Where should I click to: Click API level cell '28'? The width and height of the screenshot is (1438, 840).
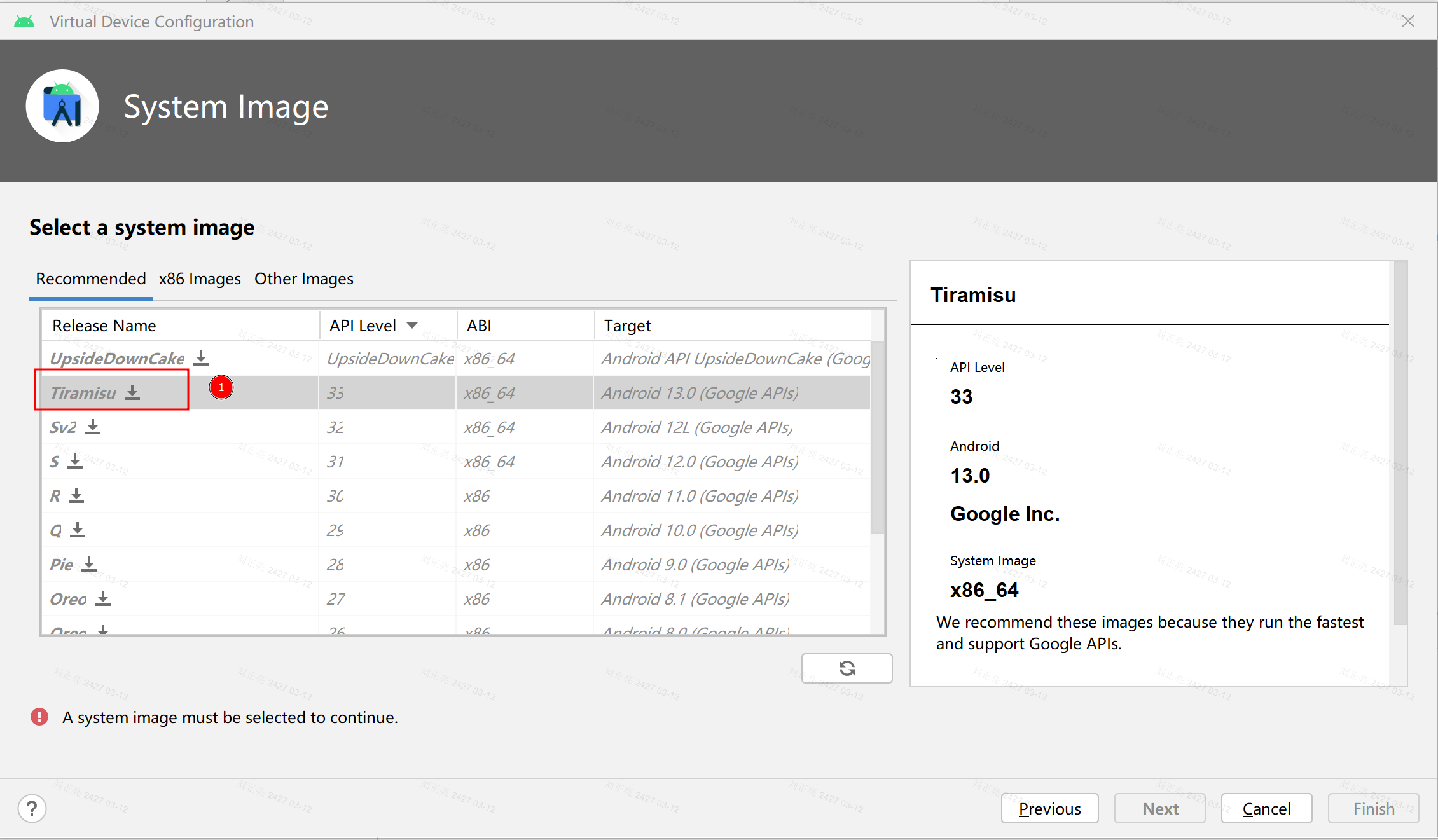(387, 564)
